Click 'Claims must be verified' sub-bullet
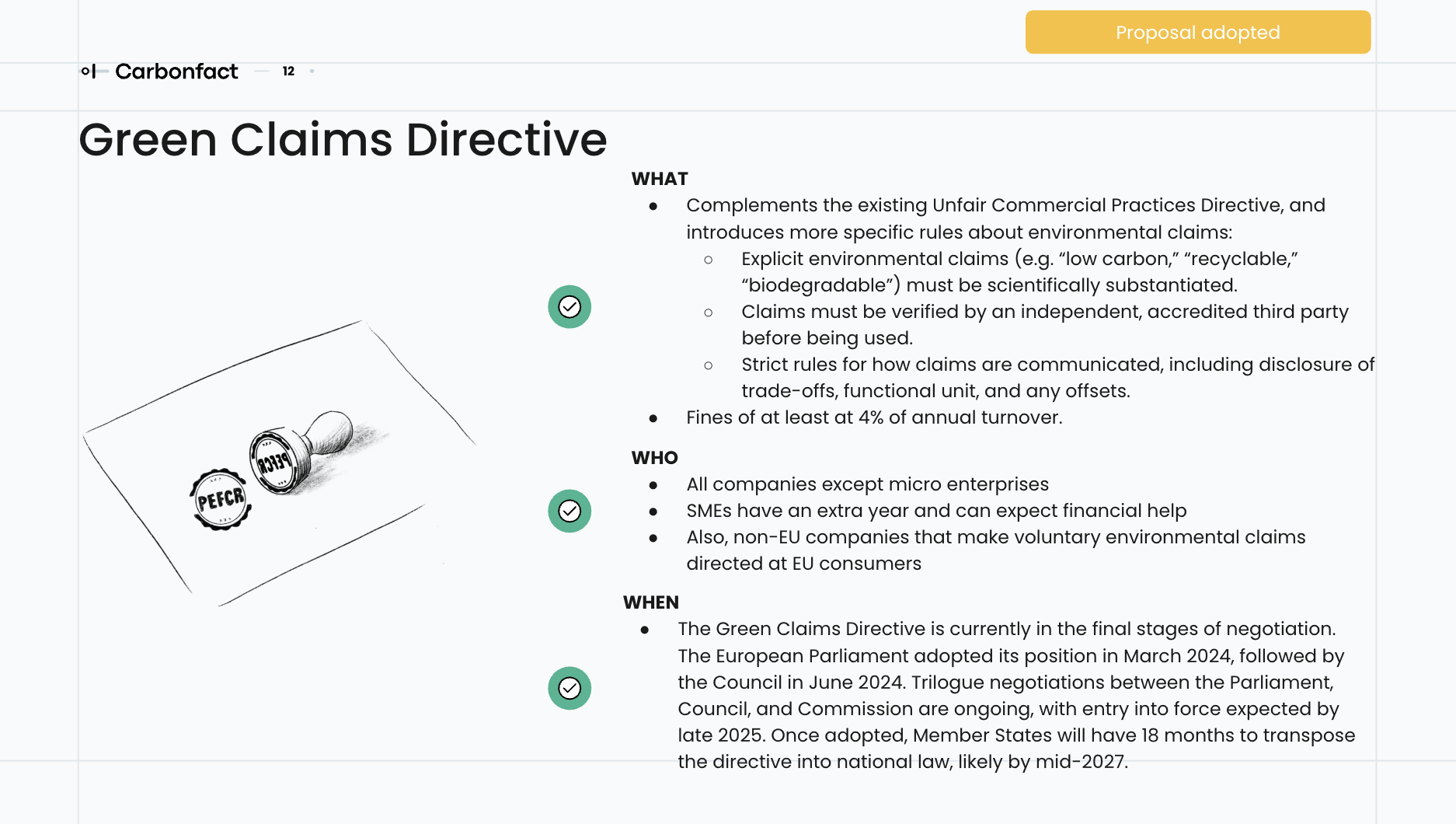 click(x=1045, y=325)
